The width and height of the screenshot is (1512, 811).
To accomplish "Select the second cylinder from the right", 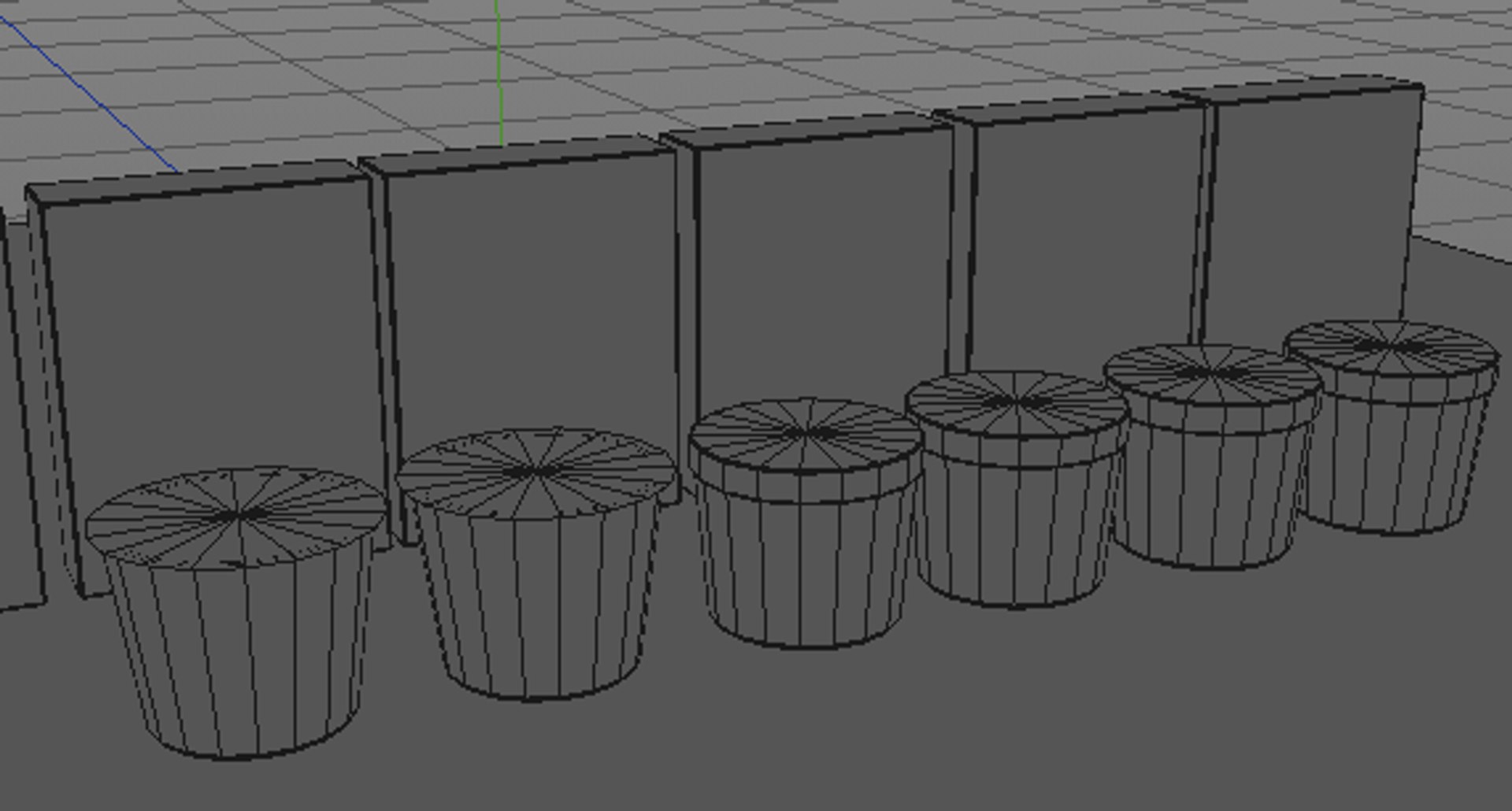I will point(1213,457).
